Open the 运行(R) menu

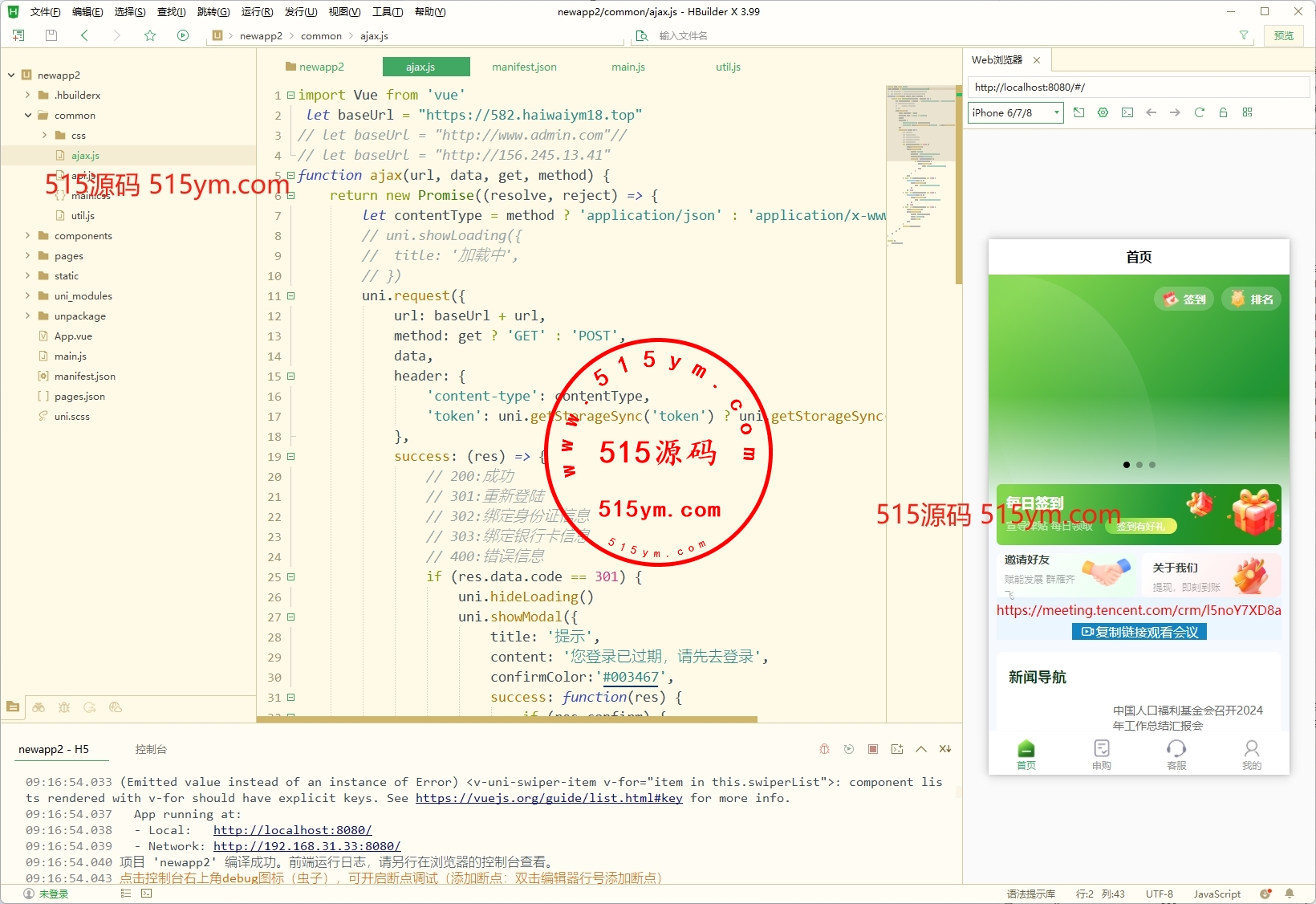tap(257, 12)
